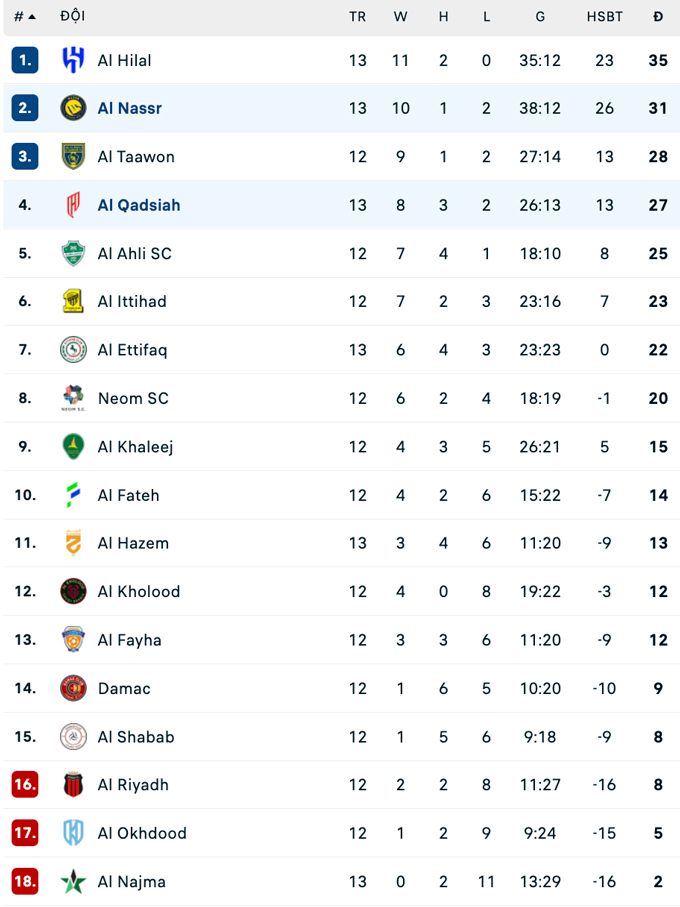Click the Neom SC logo

[x=73, y=398]
